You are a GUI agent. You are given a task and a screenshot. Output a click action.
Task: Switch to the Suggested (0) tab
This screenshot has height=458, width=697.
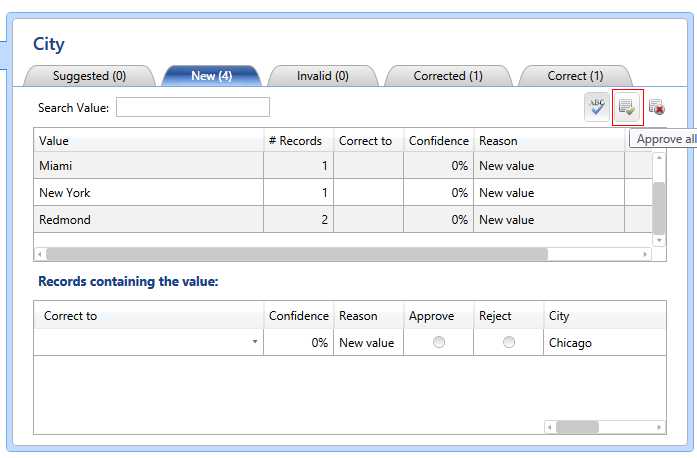[x=89, y=76]
